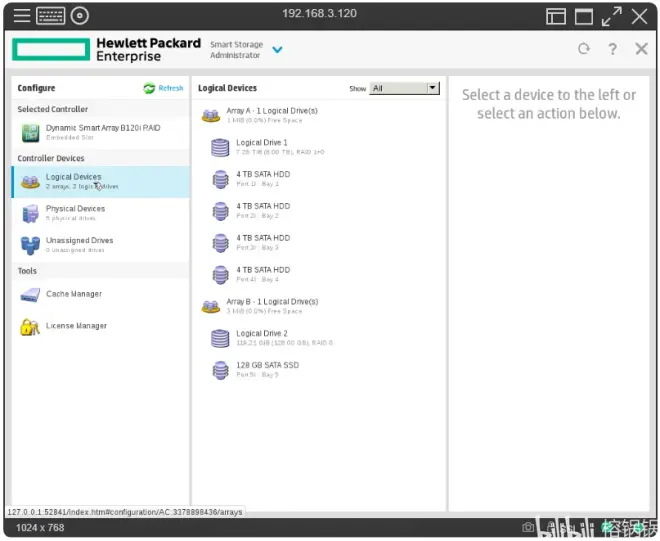Screen dimensions: 660x541
Task: Select Array A - 1 Logical Drive(s)
Action: pos(319,115)
